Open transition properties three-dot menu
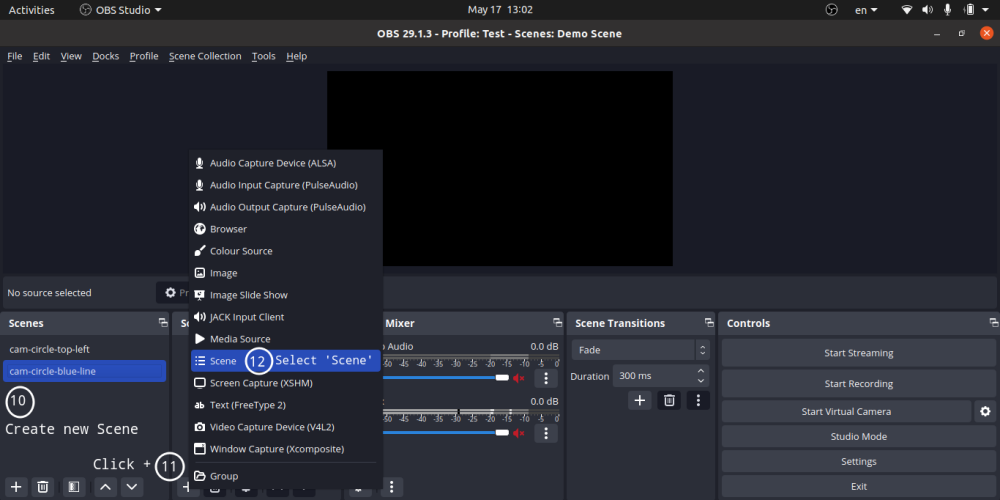 (x=698, y=401)
